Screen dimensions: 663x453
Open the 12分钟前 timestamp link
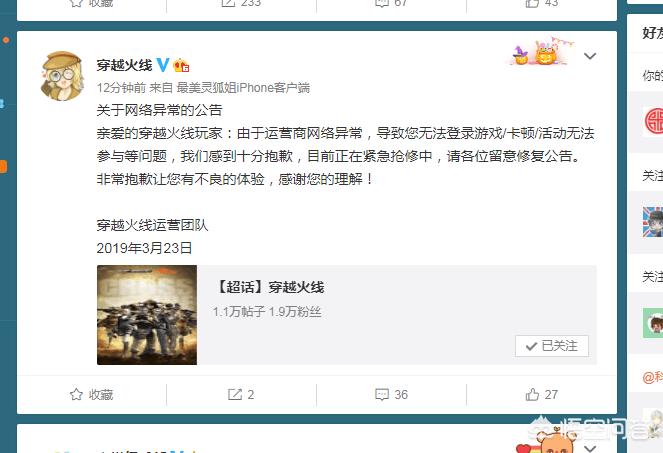pos(121,88)
